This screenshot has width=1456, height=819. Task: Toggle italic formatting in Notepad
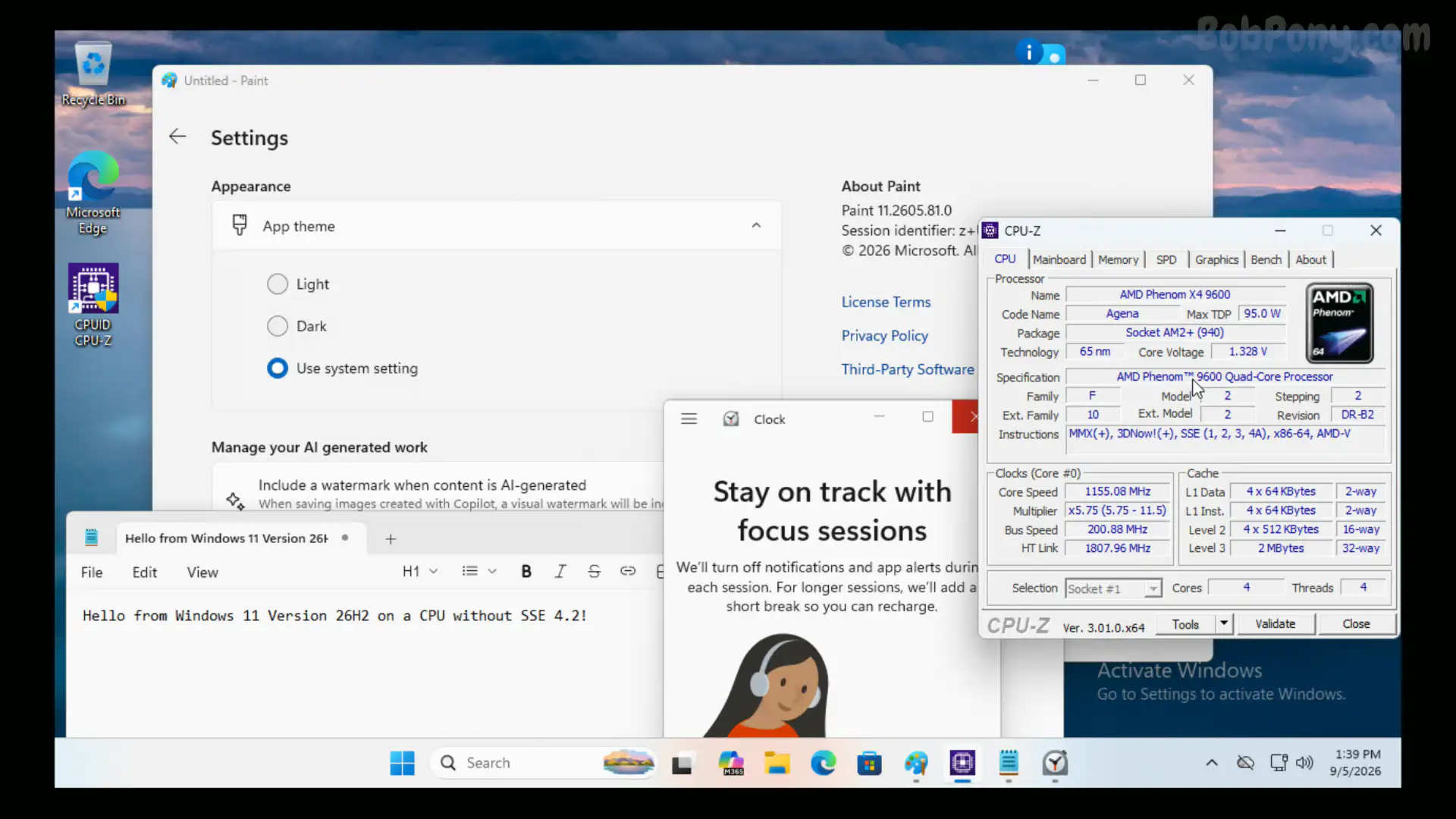click(x=560, y=572)
